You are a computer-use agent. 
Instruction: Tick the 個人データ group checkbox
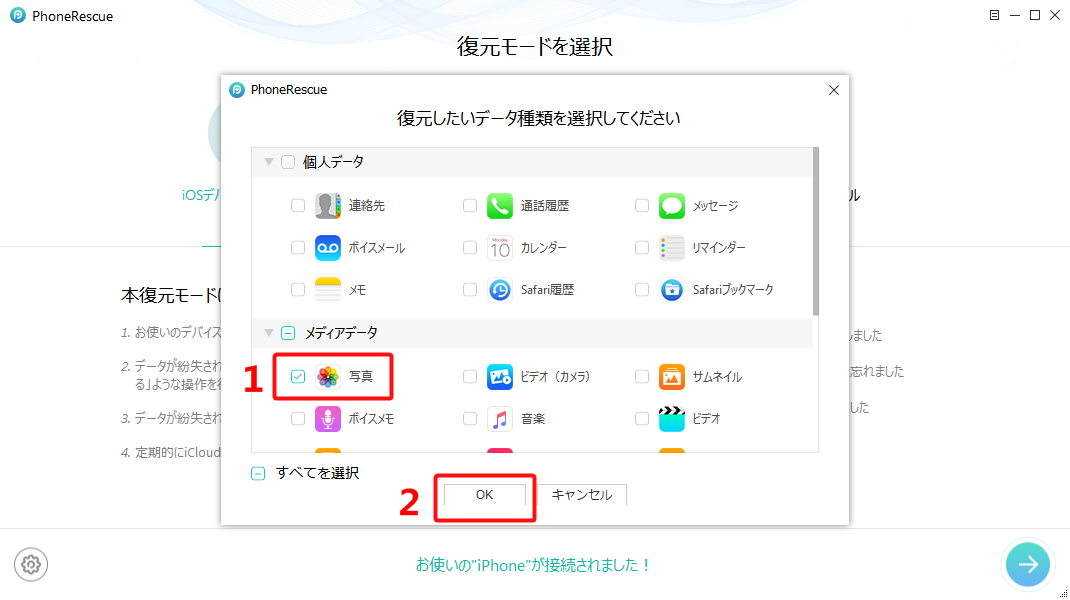click(288, 162)
